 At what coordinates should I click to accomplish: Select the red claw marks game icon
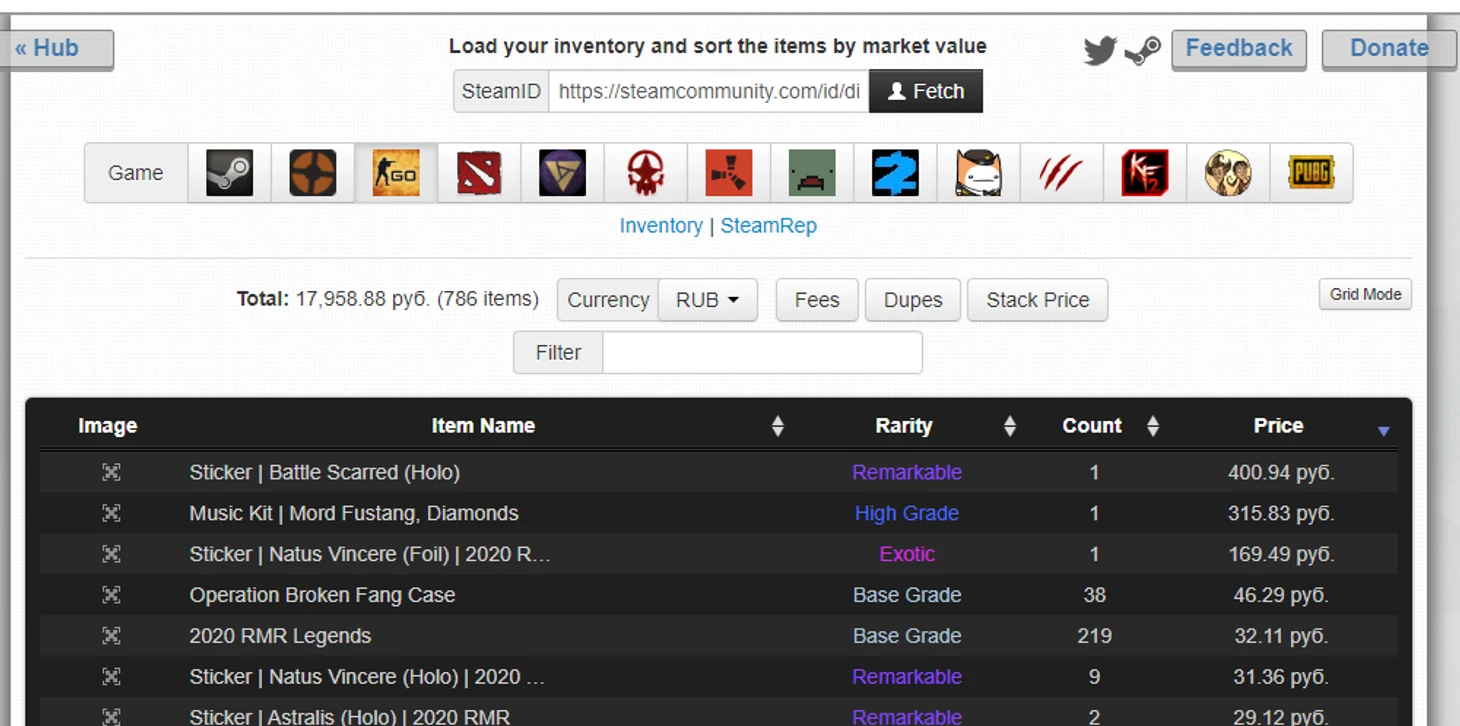coord(1062,173)
